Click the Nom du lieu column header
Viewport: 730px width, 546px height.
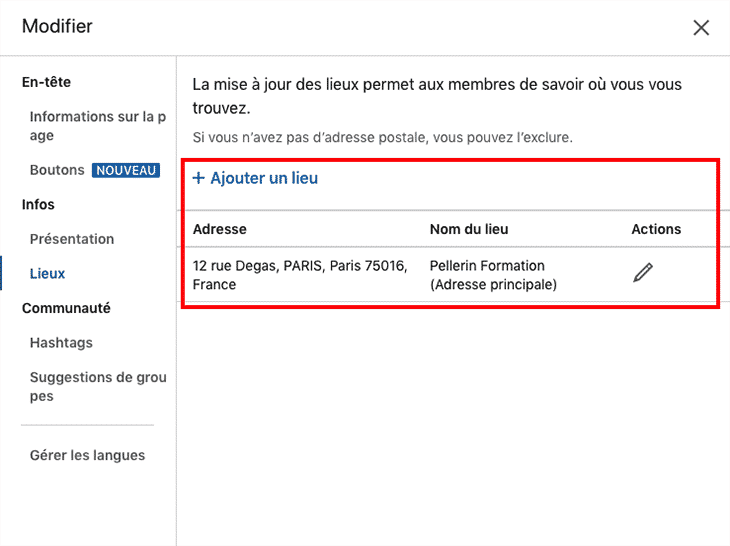pos(469,229)
